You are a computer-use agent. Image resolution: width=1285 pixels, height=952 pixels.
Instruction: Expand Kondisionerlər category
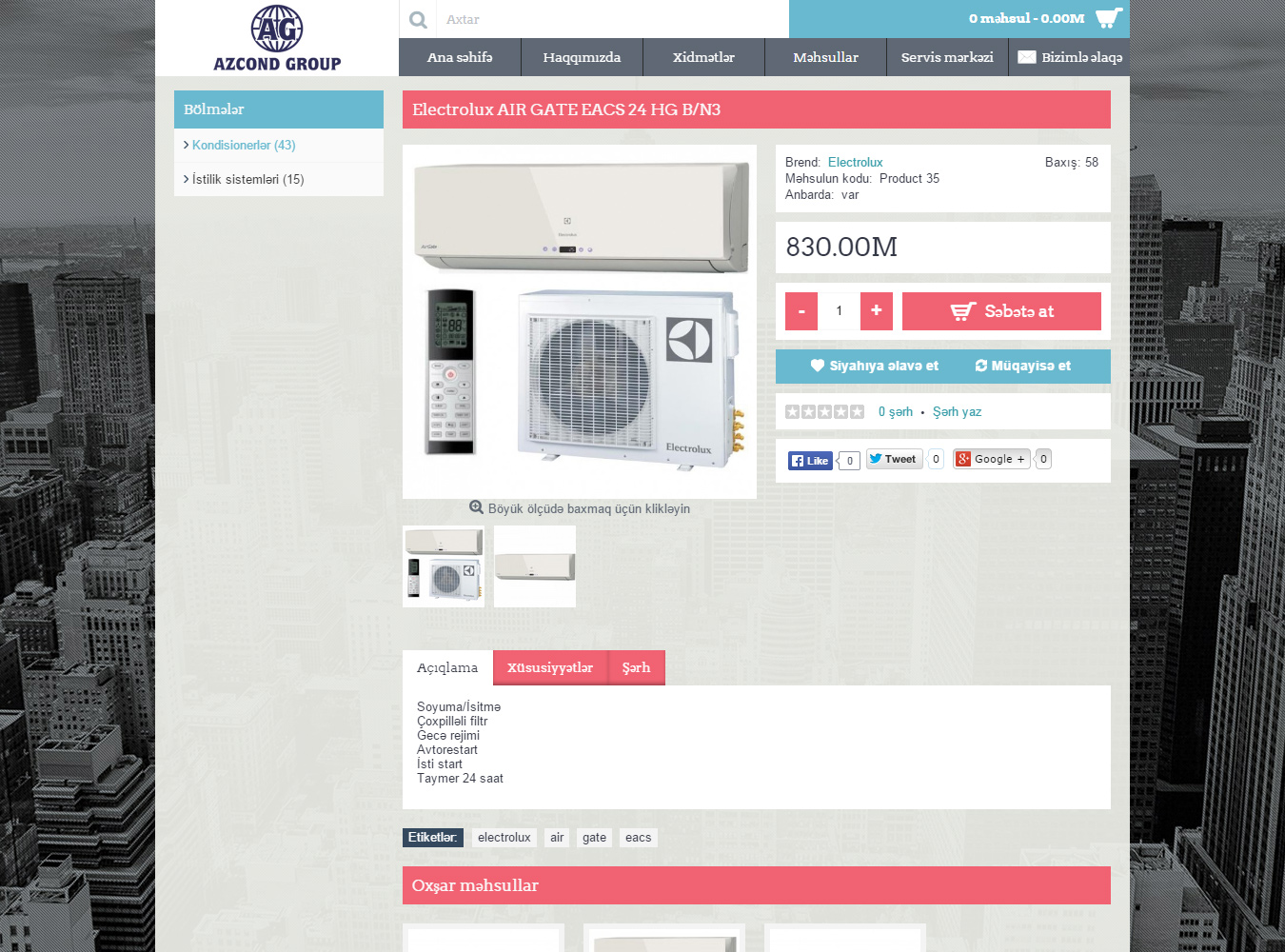coord(244,145)
